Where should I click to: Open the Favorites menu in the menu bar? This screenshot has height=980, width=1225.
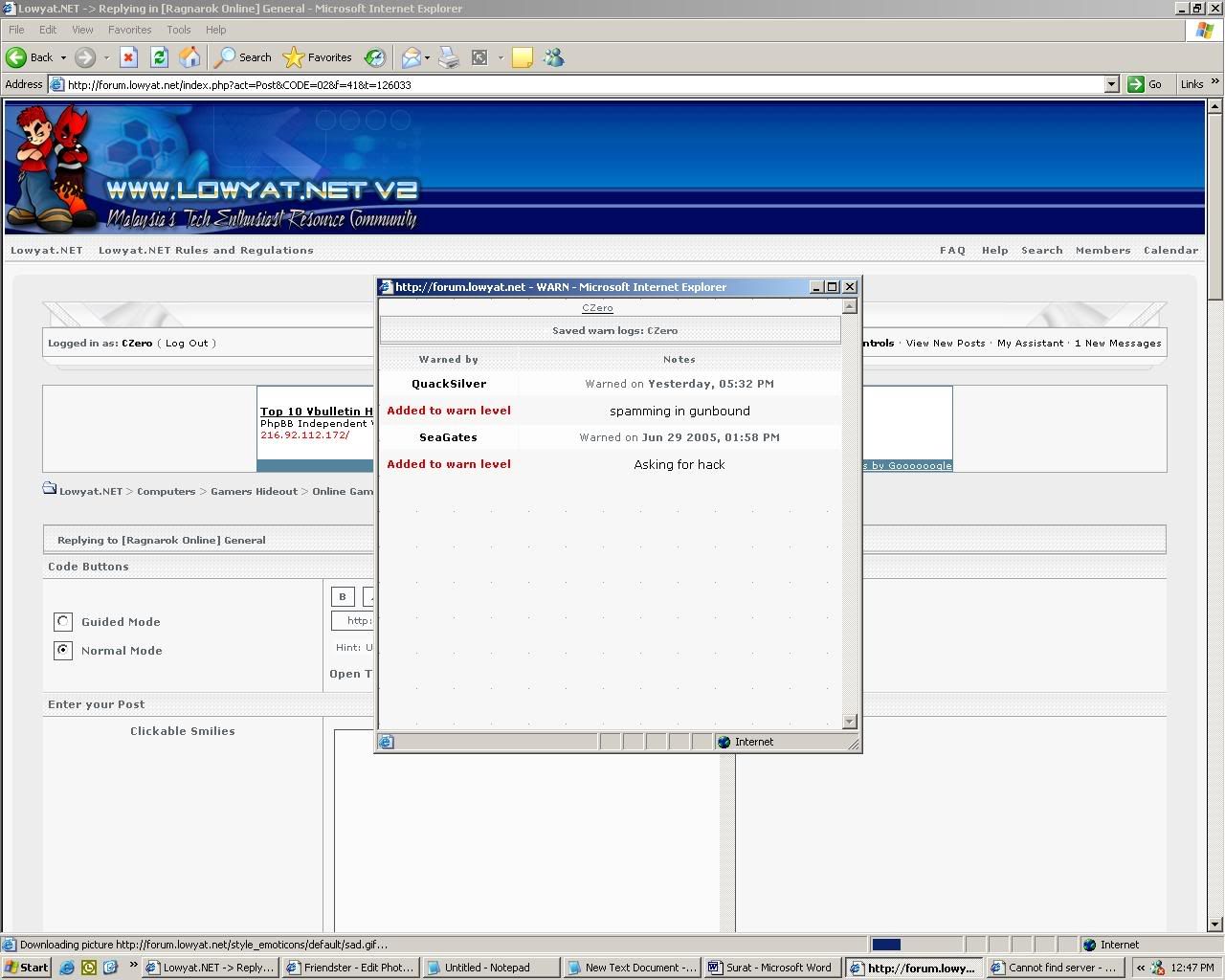pyautogui.click(x=129, y=30)
